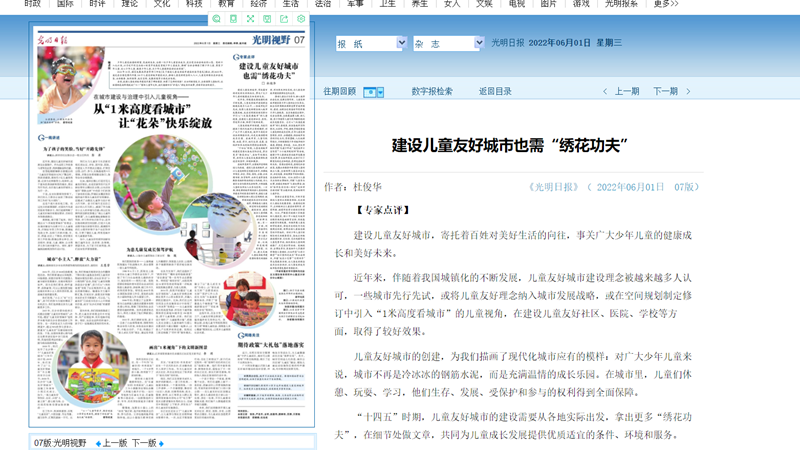This screenshot has width=800, height=450.
Task: Open the 电视 navigation tab
Action: tap(517, 4)
